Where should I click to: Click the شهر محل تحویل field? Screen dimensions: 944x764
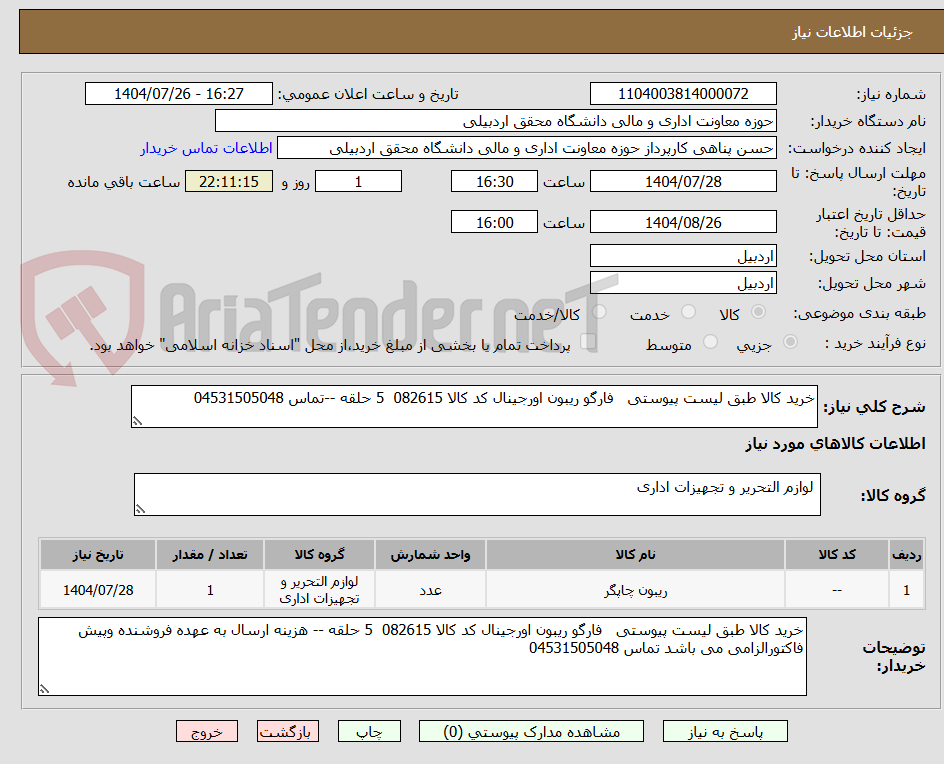pos(683,283)
